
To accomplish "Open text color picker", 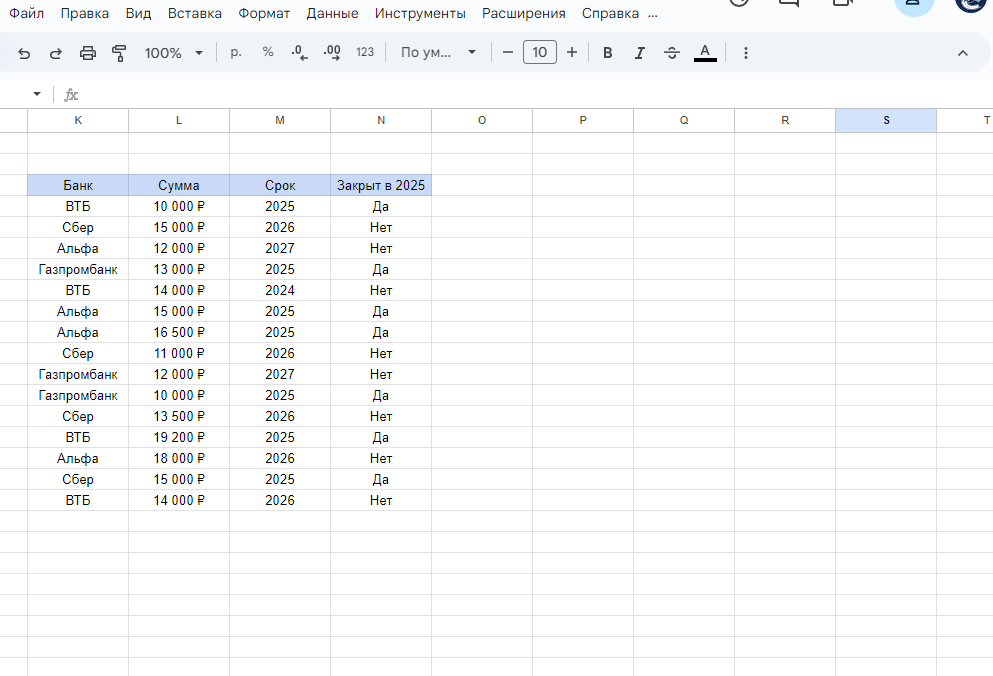I will tap(705, 53).
